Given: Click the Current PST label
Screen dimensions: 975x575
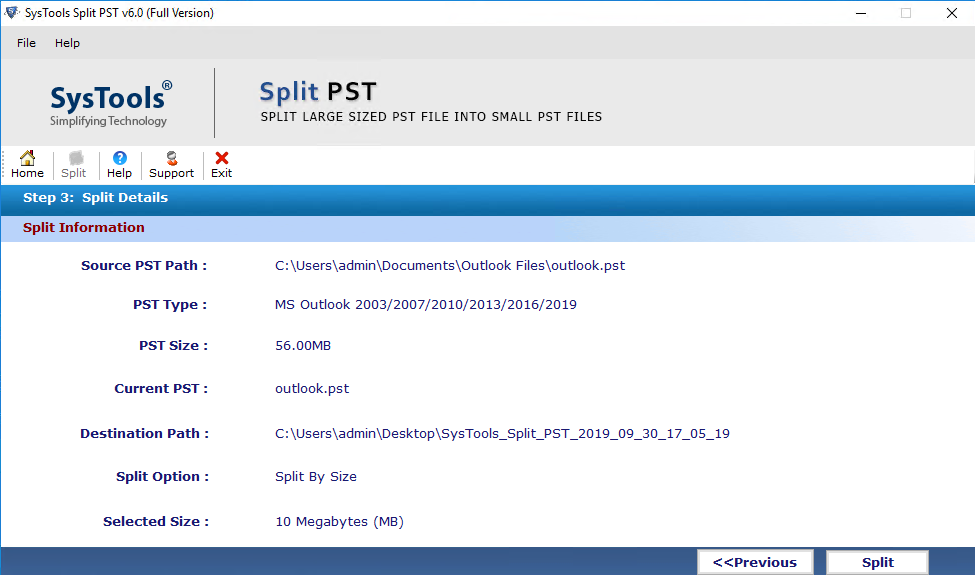Looking at the screenshot, I should tap(161, 389).
